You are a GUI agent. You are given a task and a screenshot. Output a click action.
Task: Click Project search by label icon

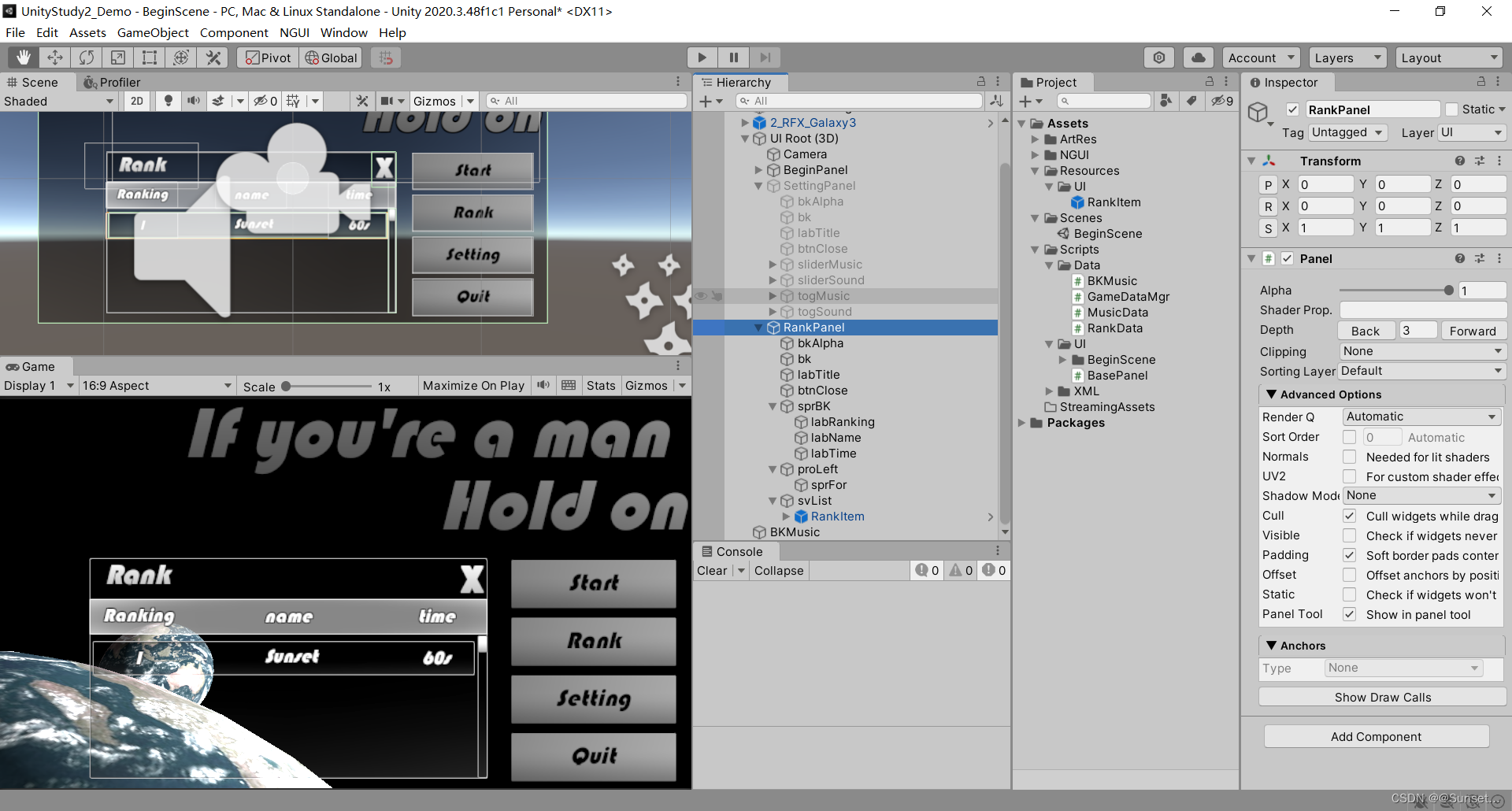coord(1191,101)
